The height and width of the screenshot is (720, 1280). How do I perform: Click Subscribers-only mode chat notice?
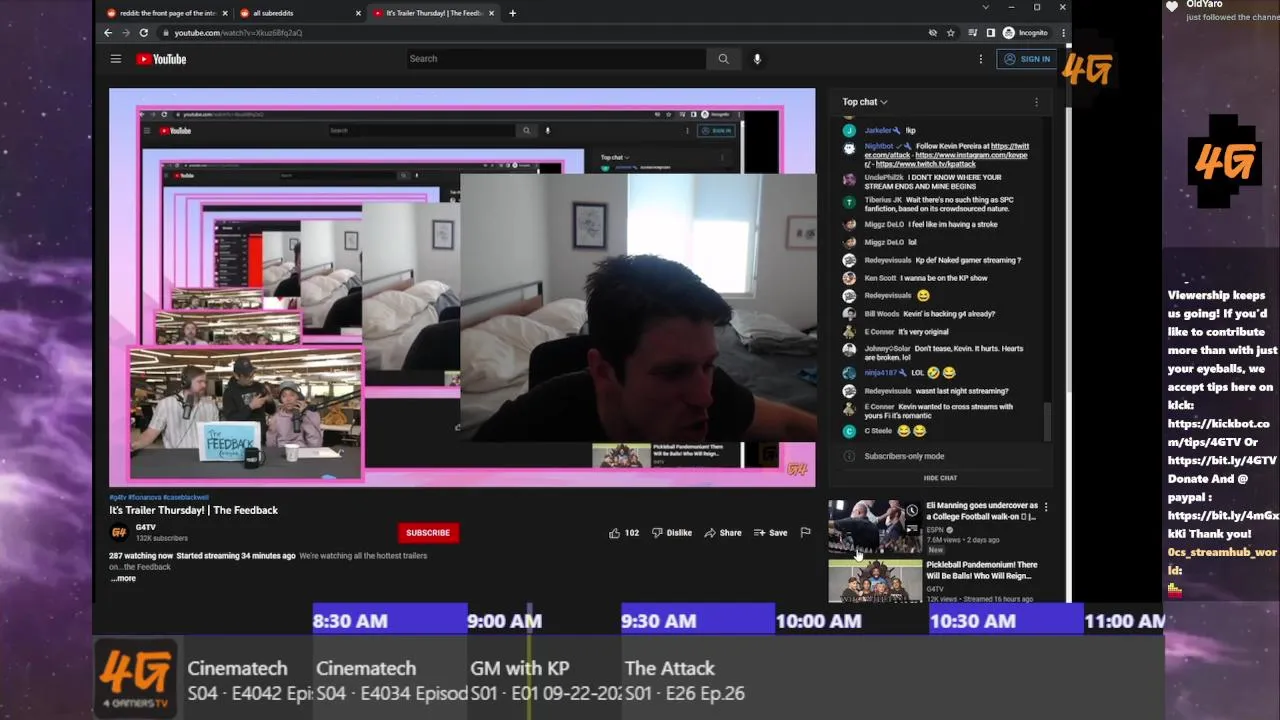[904, 456]
